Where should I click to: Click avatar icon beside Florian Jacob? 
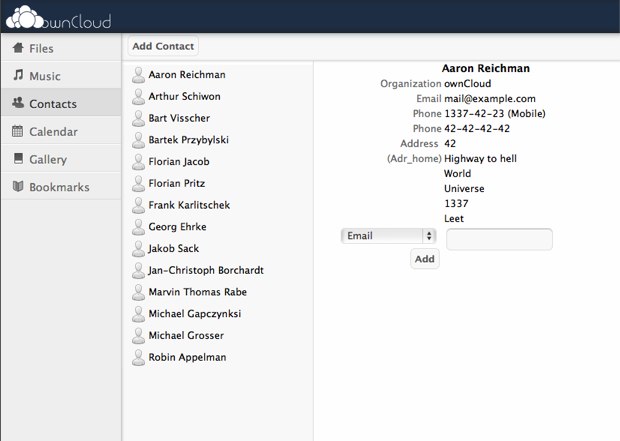coord(138,162)
